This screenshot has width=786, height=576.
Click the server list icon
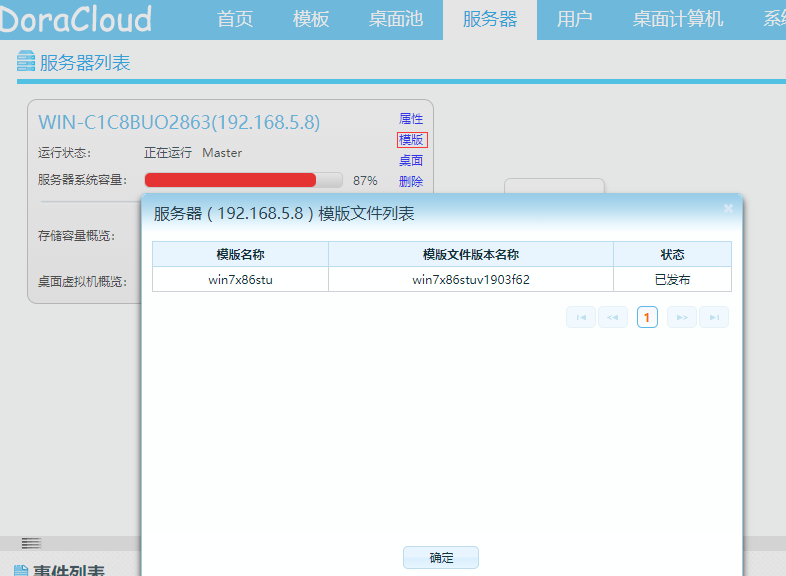tap(26, 61)
